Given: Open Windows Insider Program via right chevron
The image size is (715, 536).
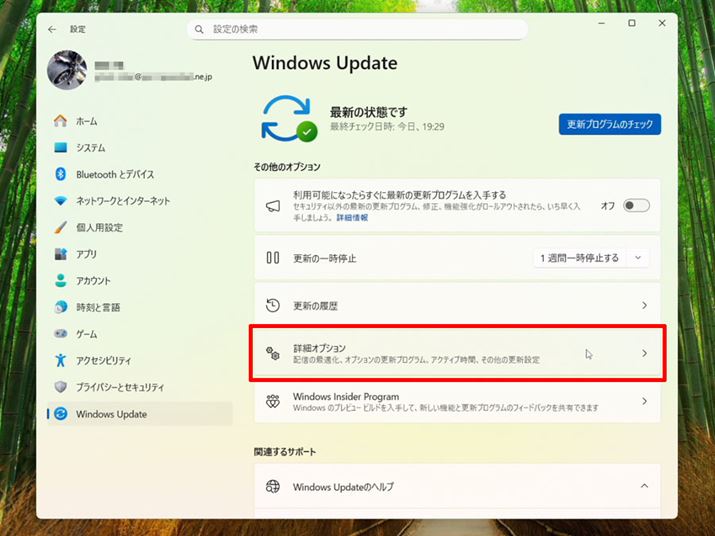Looking at the screenshot, I should 644,401.
